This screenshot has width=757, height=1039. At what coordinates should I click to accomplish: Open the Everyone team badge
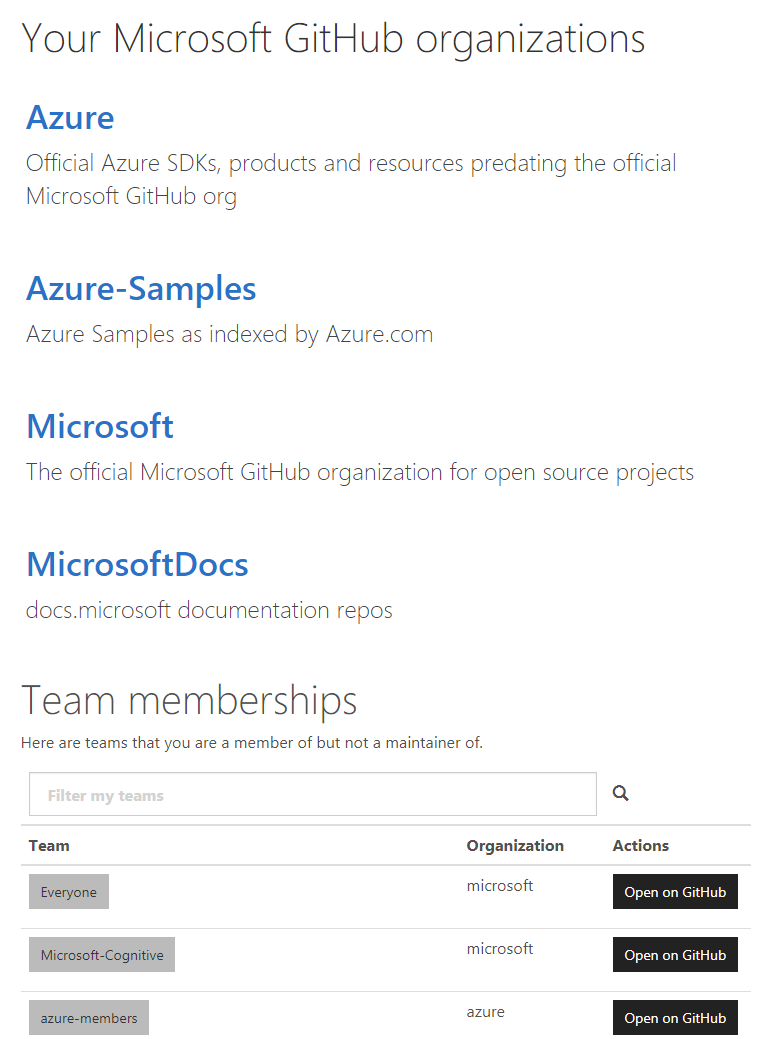click(x=69, y=892)
